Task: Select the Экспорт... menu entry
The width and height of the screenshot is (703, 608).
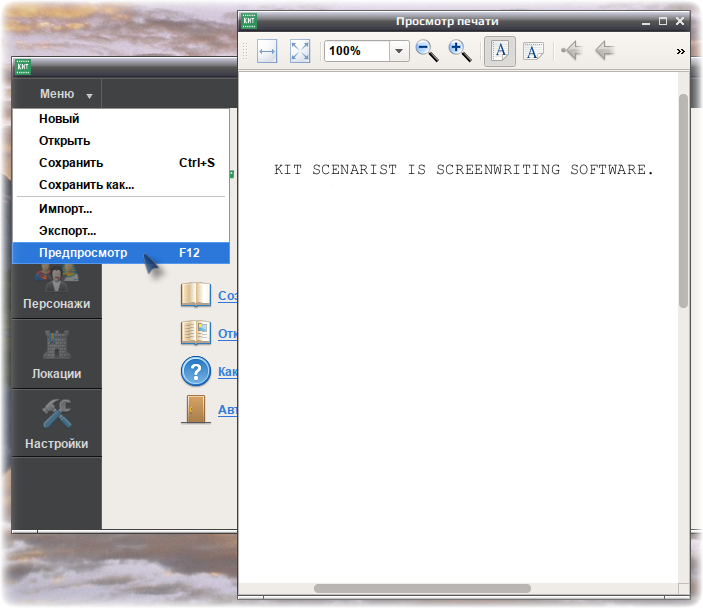Action: [x=121, y=231]
